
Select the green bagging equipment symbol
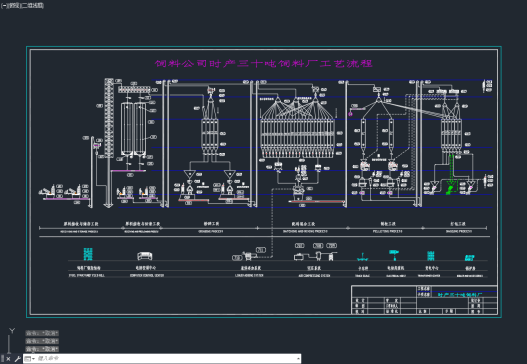(450, 189)
